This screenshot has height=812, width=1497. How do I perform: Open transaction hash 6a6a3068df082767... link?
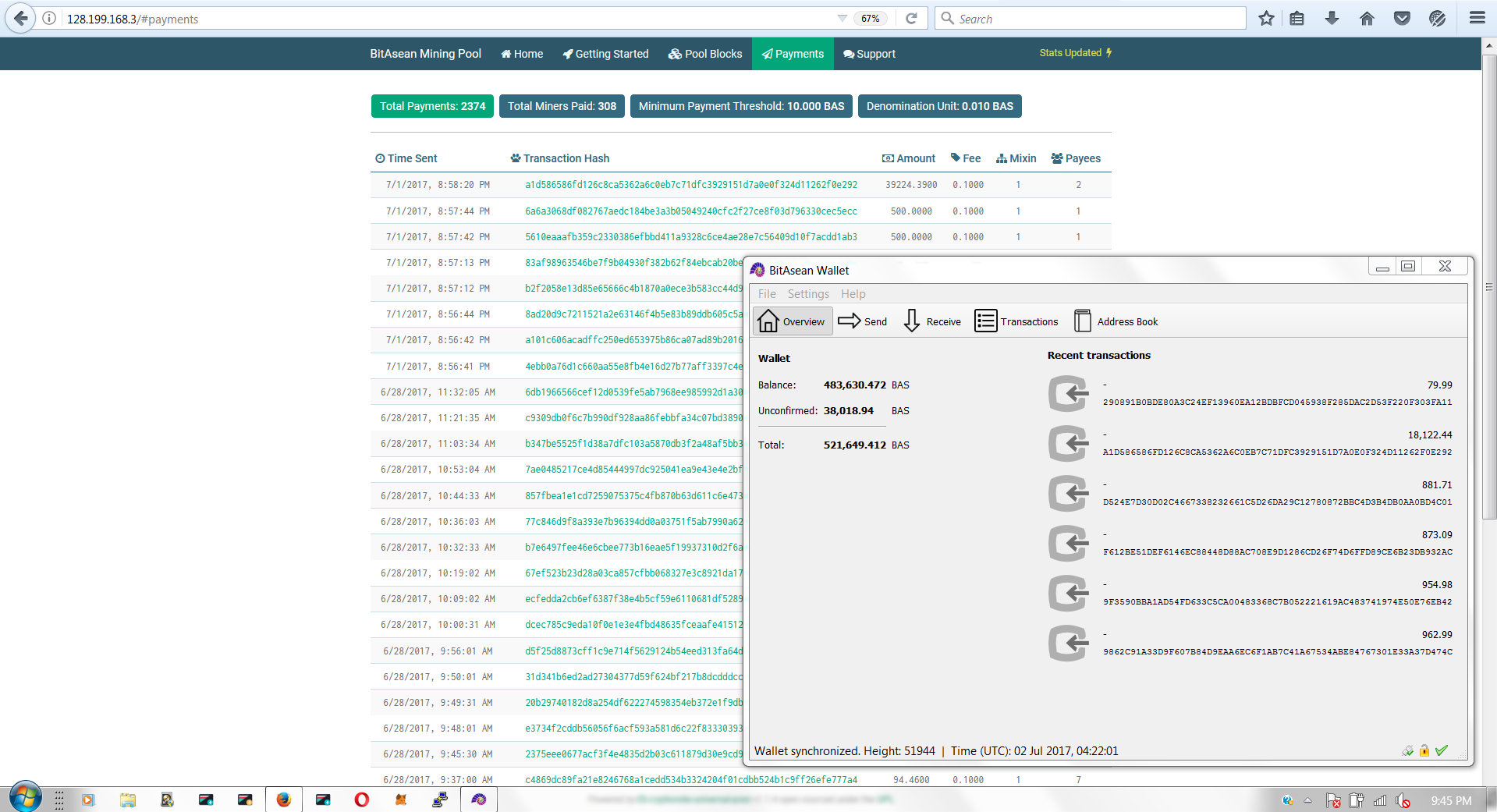click(x=691, y=211)
